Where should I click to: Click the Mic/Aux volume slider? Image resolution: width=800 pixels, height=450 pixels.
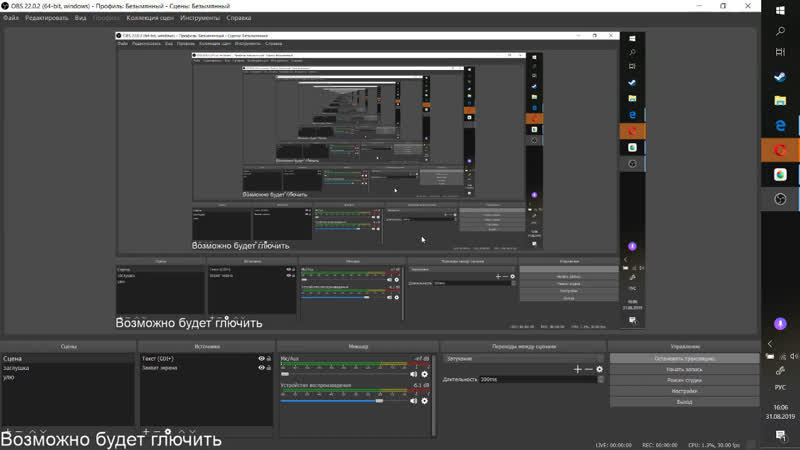click(x=343, y=374)
